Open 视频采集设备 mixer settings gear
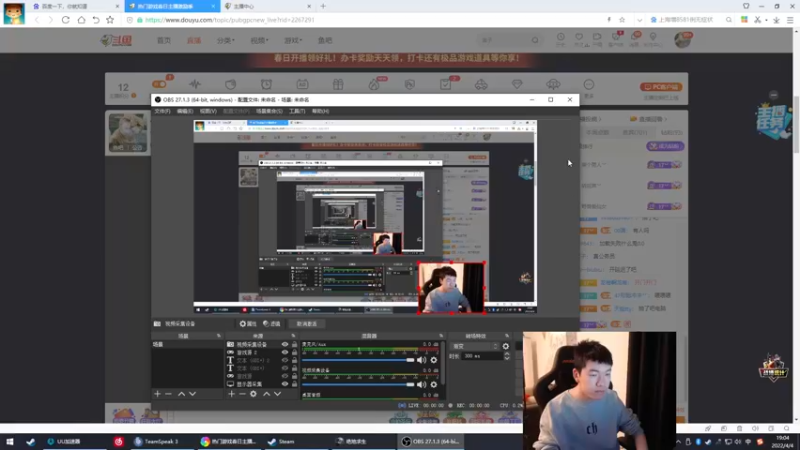The image size is (800, 450). pos(434,385)
